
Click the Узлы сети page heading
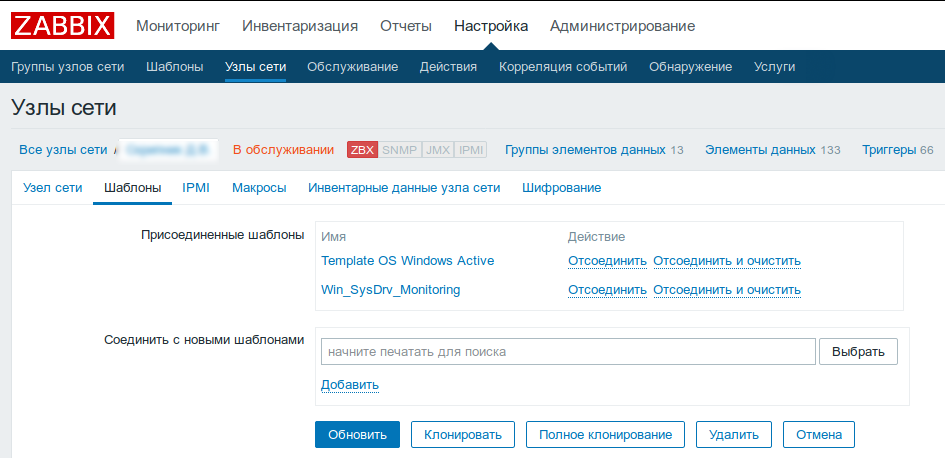pos(64,108)
